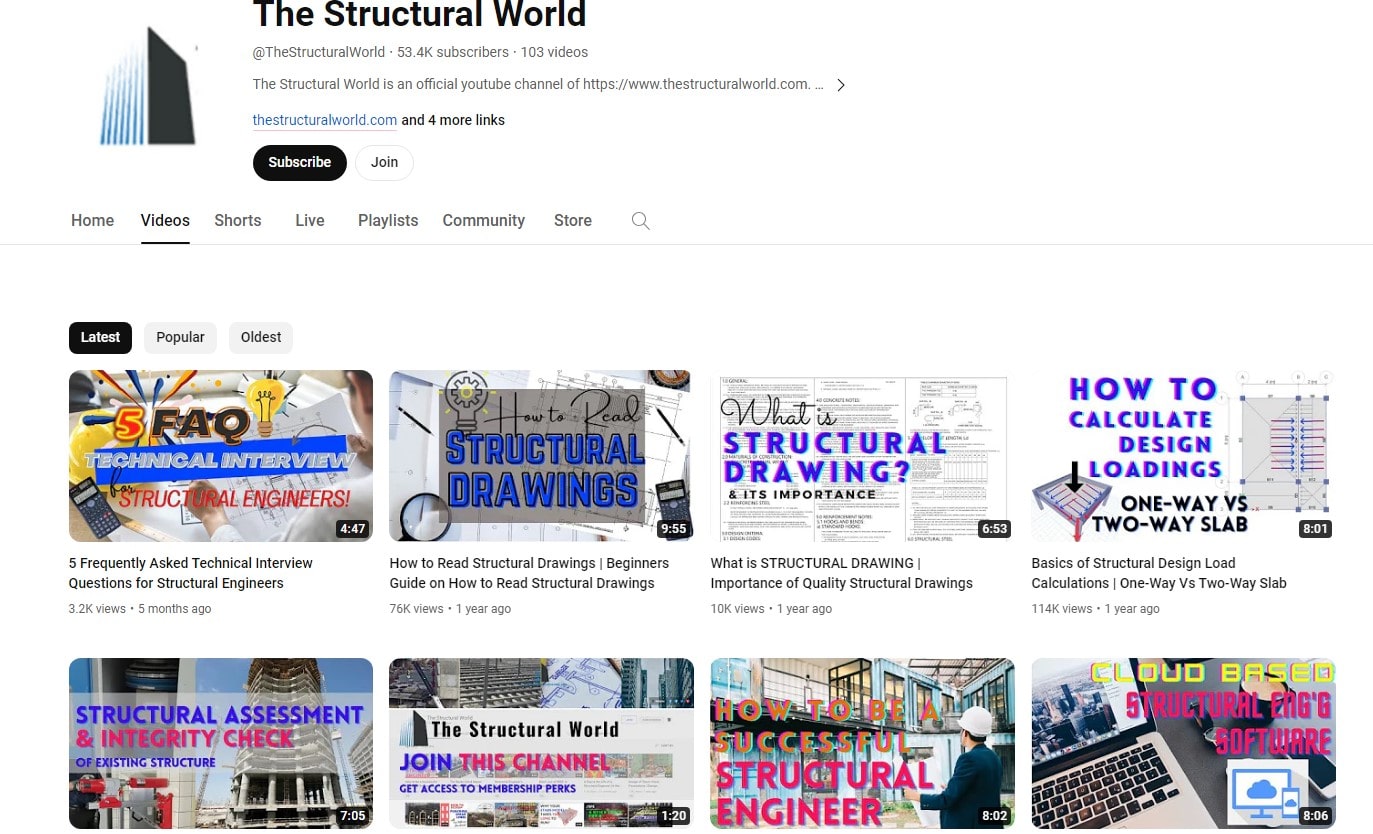Open The Structural World channel avatar logo
The image size is (1373, 834).
[x=147, y=87]
